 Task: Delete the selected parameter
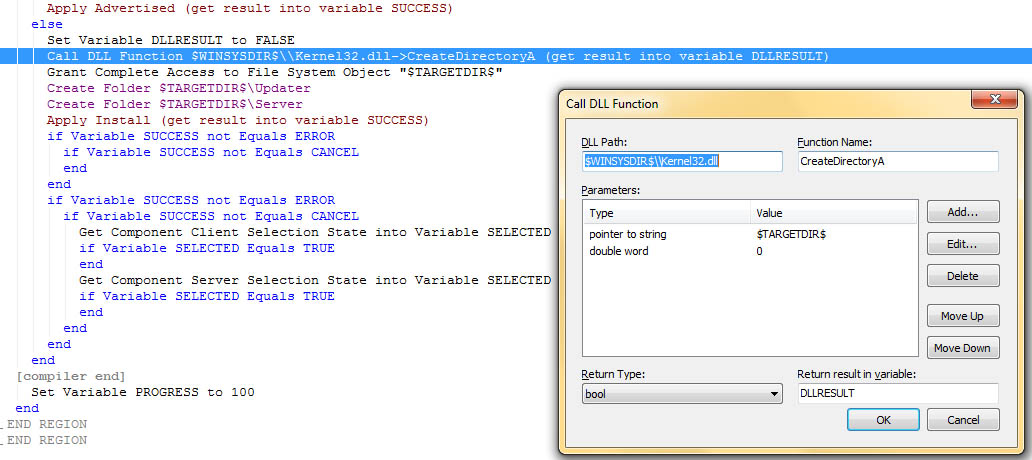(x=963, y=276)
